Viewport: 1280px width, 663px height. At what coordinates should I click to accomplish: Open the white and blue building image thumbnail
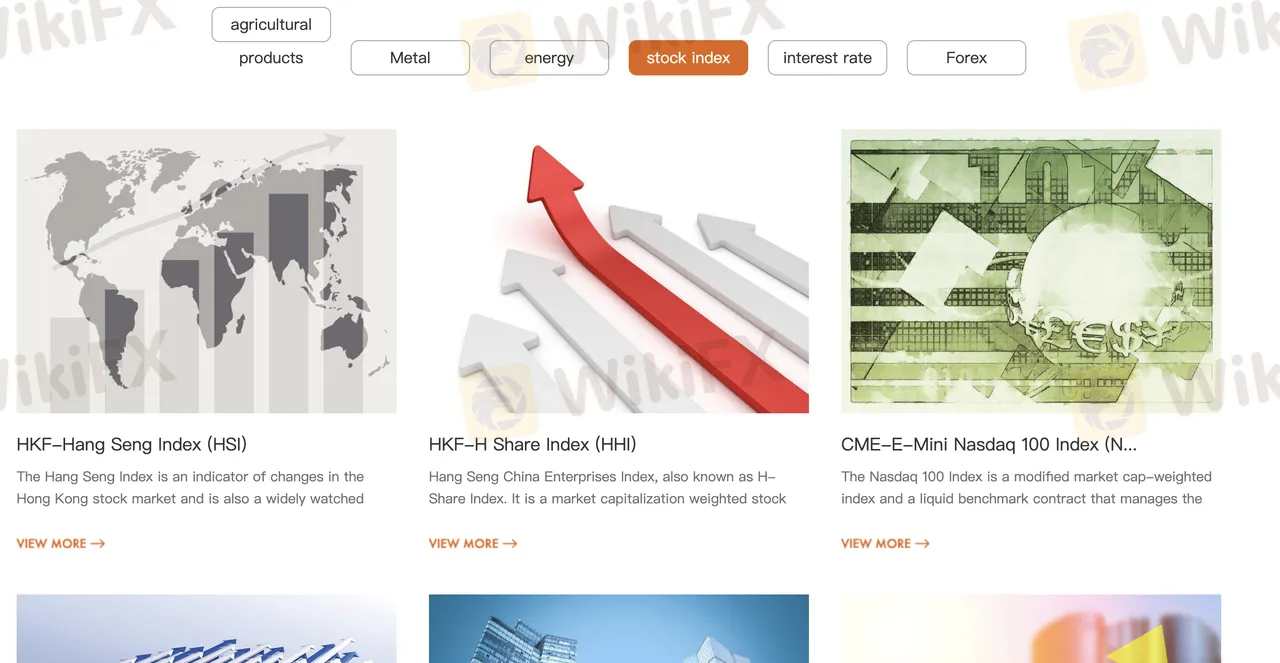pos(207,629)
